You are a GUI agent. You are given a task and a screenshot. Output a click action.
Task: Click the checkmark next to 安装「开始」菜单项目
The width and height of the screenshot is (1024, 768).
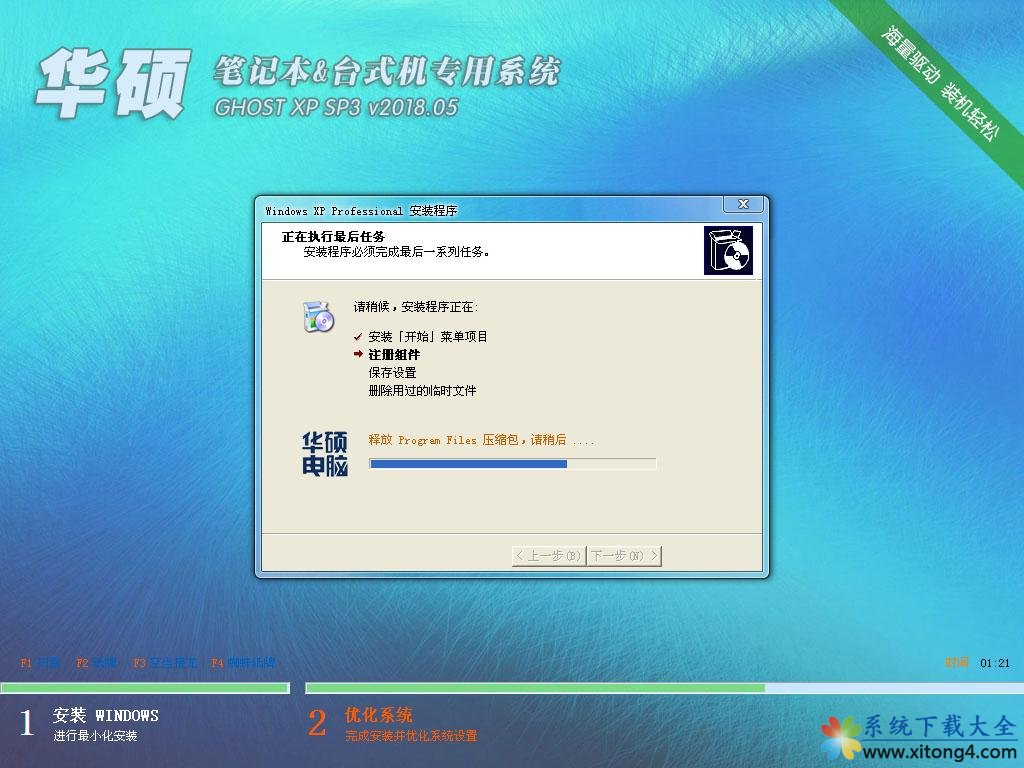tap(358, 337)
